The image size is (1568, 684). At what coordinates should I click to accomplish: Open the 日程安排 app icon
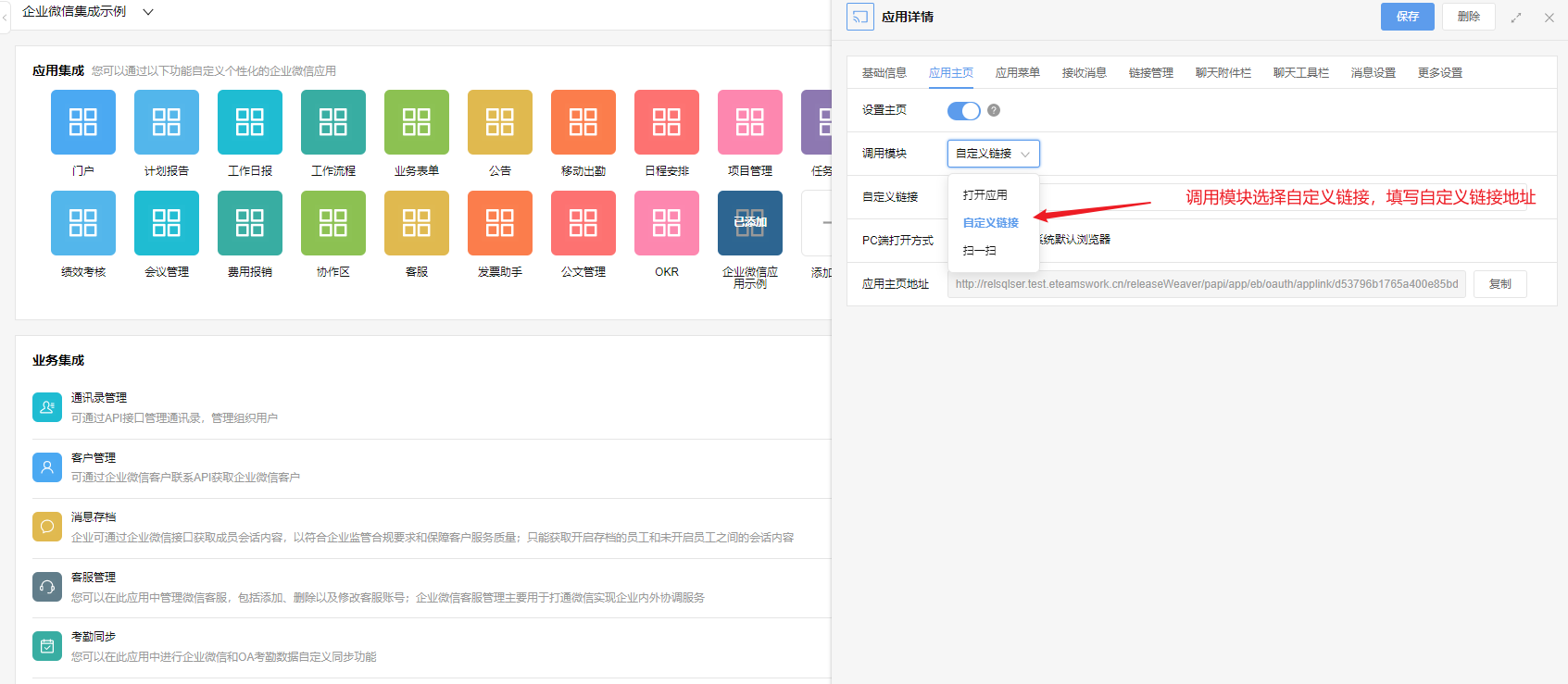(667, 122)
